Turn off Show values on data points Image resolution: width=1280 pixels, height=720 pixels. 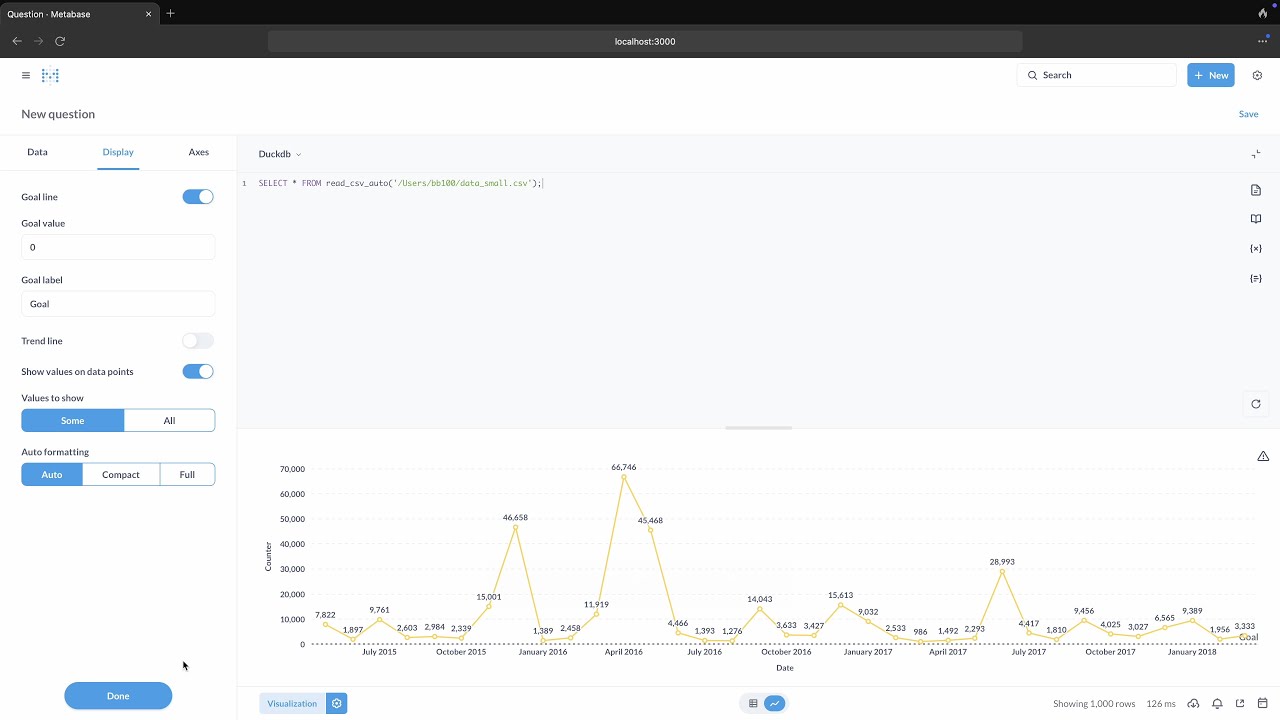click(198, 372)
